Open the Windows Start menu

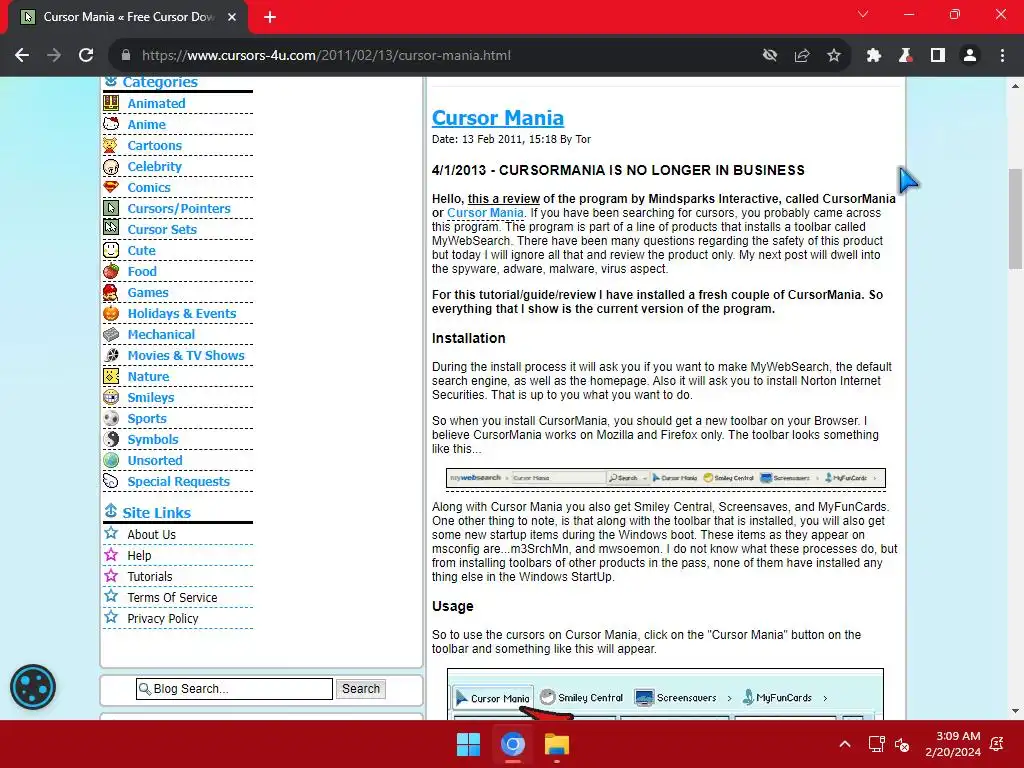pyautogui.click(x=468, y=744)
